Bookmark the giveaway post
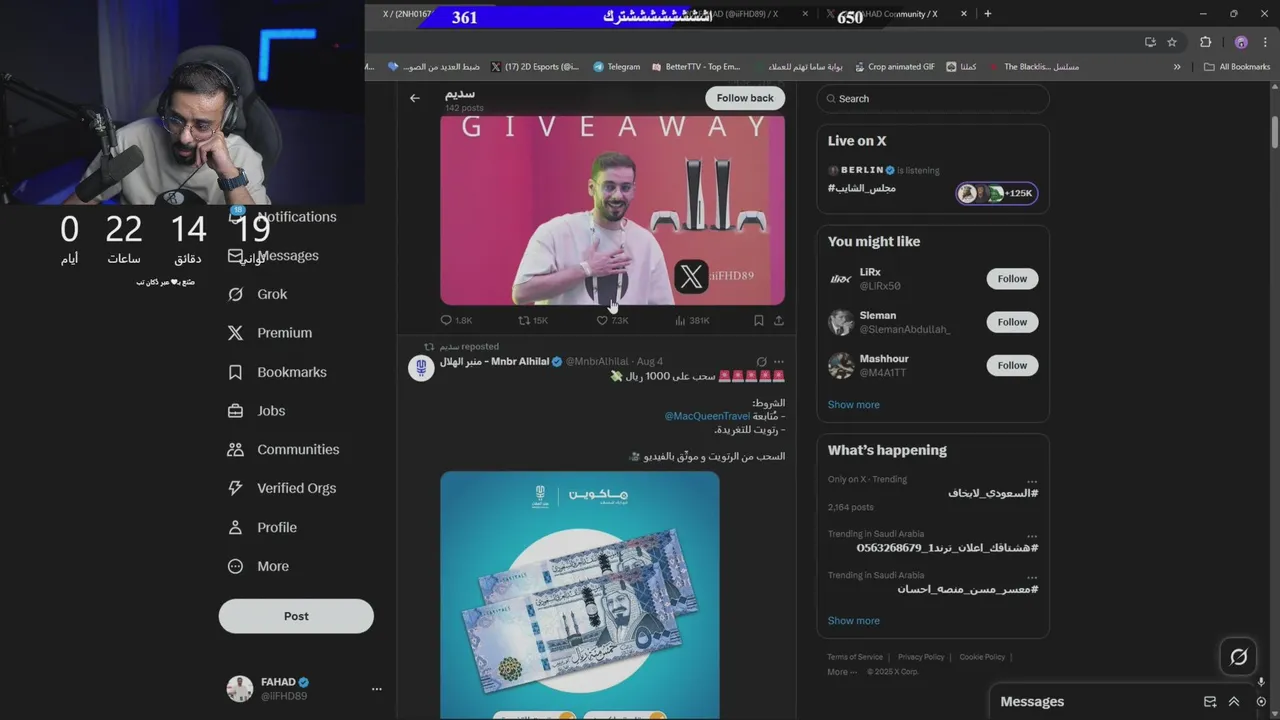This screenshot has width=1280, height=720. point(759,320)
